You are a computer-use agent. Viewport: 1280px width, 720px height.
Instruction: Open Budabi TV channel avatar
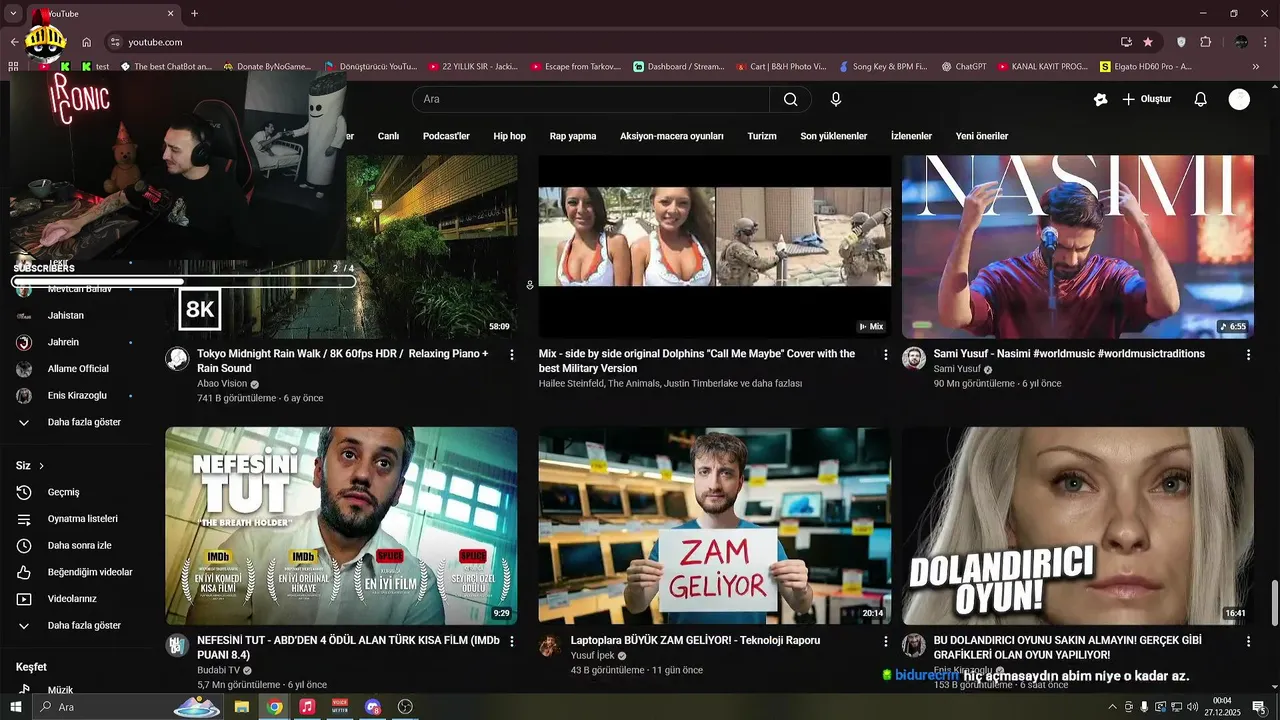(x=177, y=646)
